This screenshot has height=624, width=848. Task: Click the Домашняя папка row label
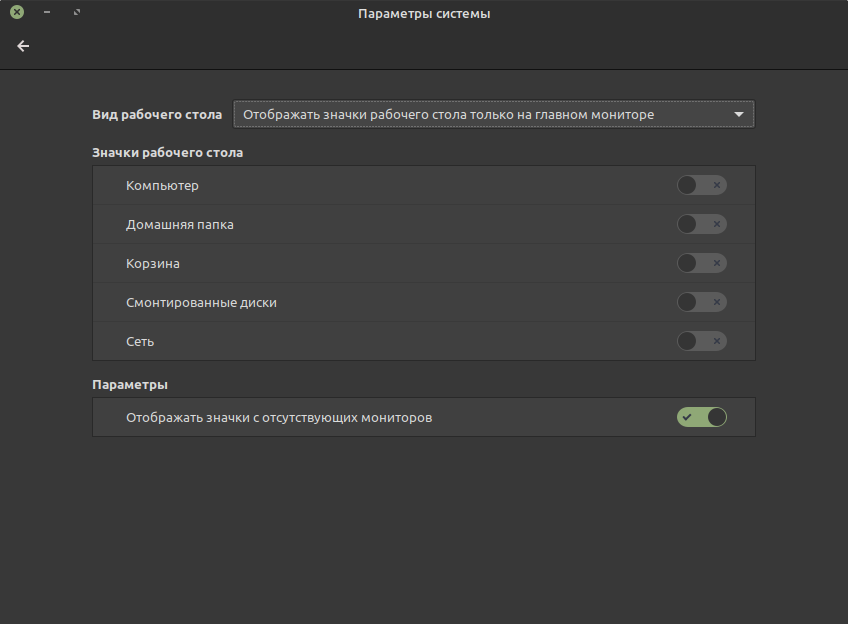click(x=180, y=224)
